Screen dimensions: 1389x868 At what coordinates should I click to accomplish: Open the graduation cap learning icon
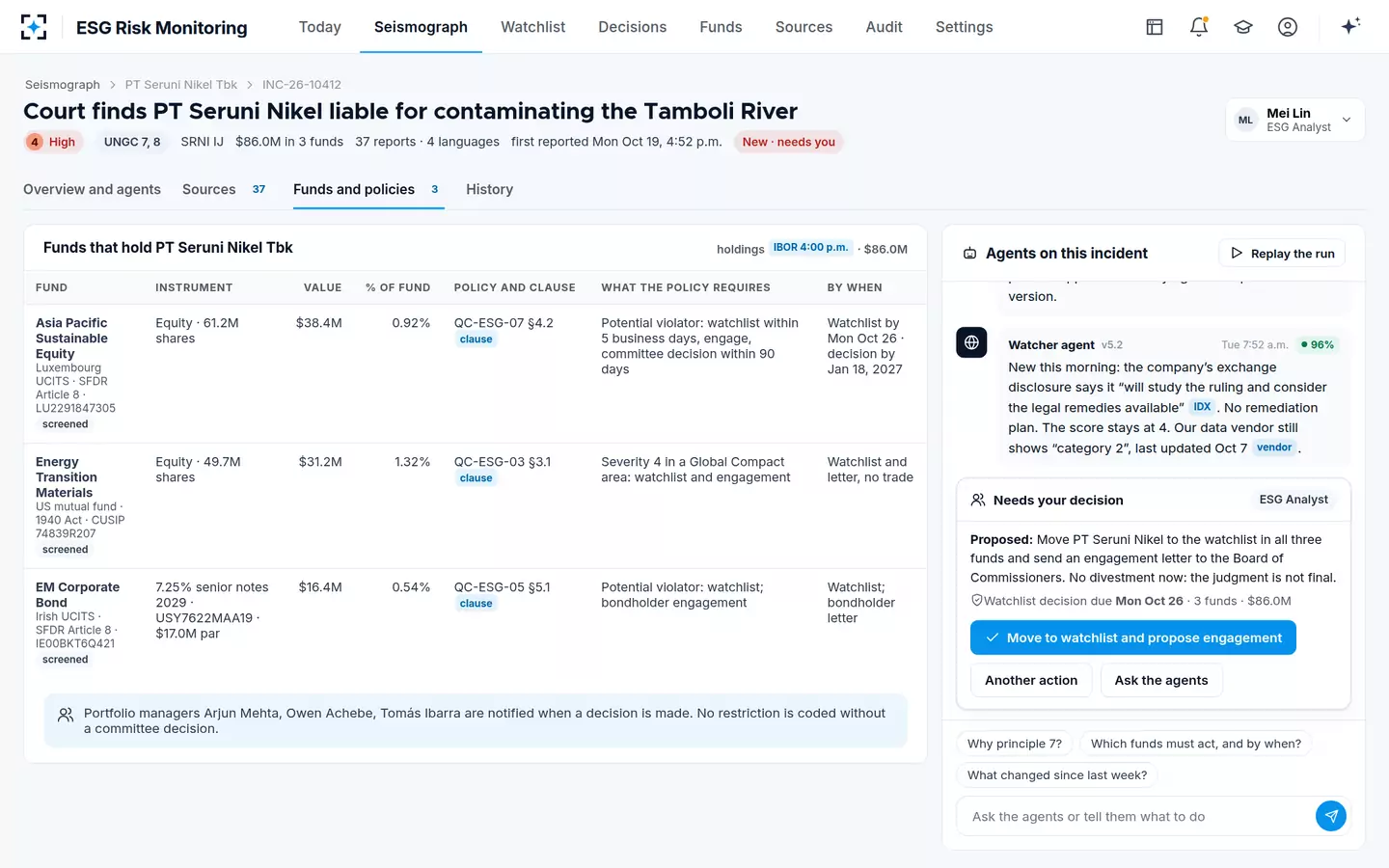(1243, 27)
